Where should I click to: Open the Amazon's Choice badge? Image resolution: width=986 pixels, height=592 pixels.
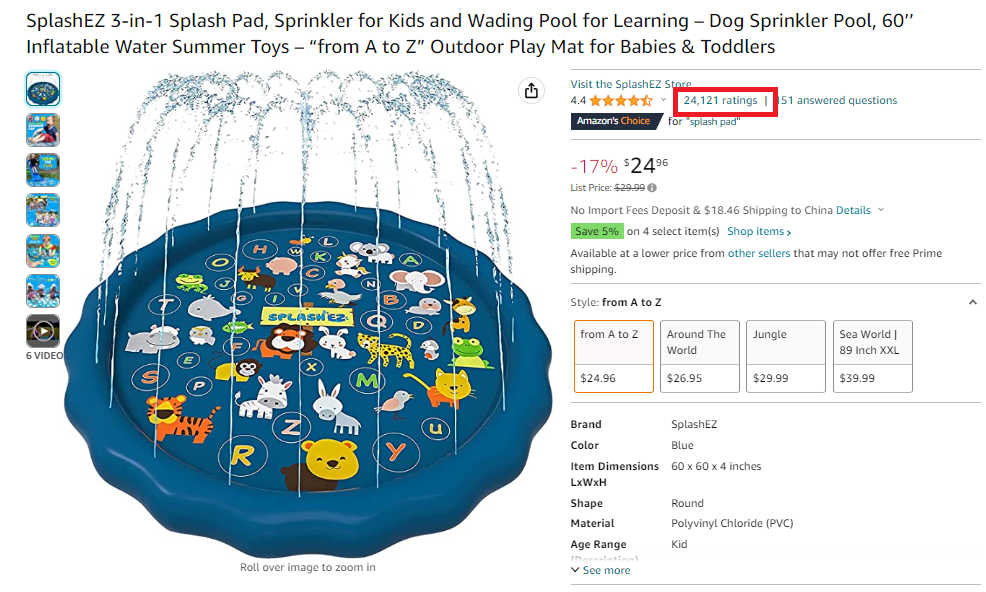coord(613,121)
